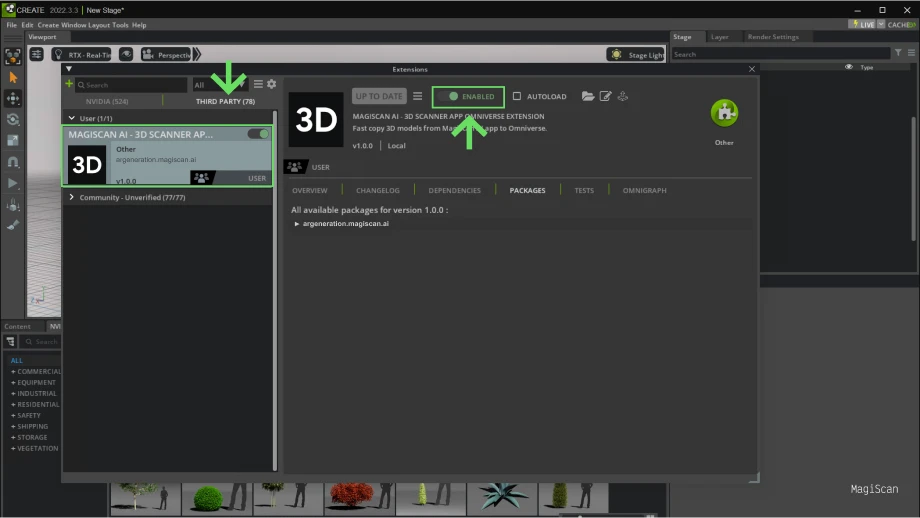Expand the COMMERCIAL asset category

click(x=13, y=371)
